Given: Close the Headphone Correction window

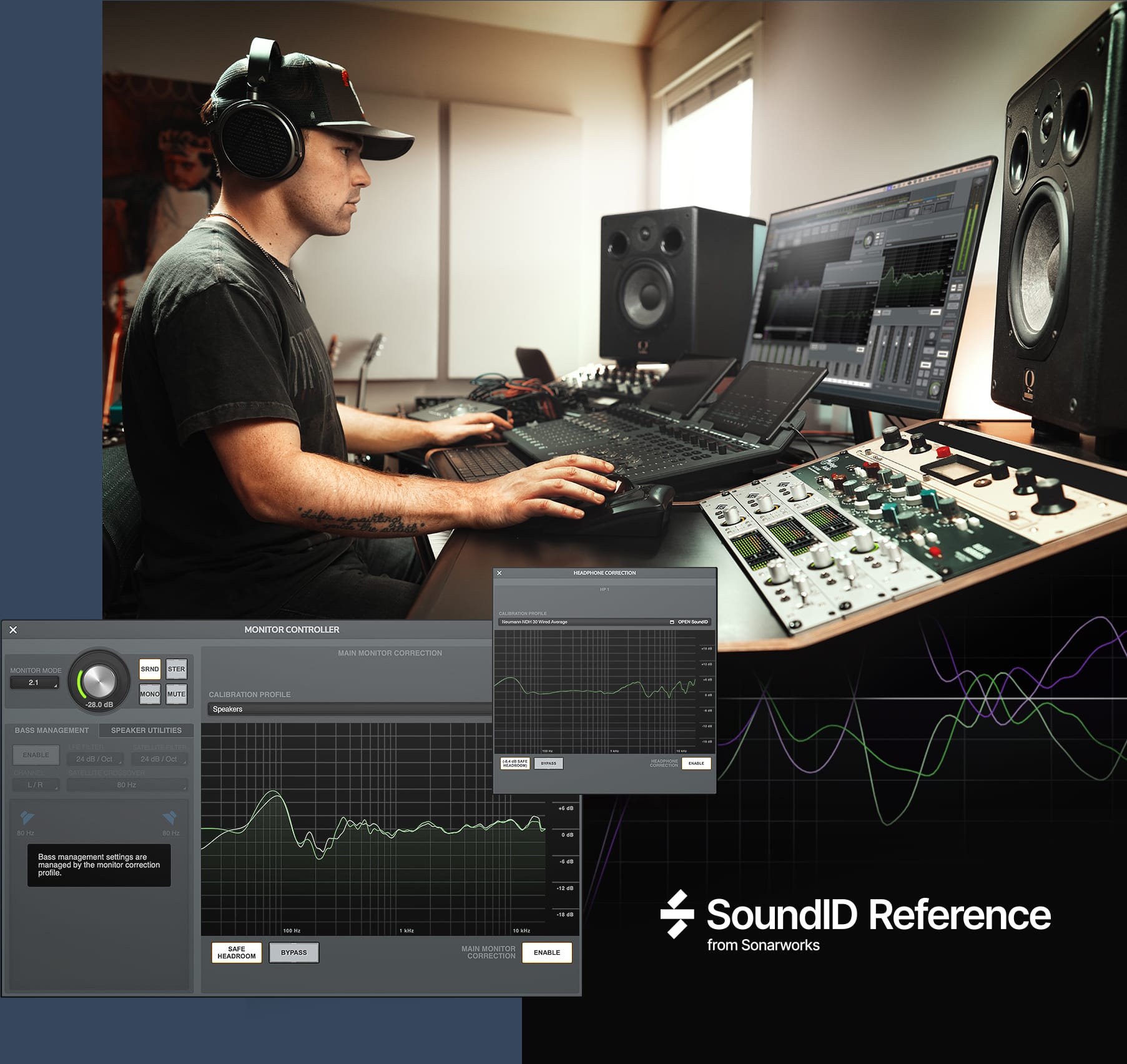Looking at the screenshot, I should [x=499, y=573].
